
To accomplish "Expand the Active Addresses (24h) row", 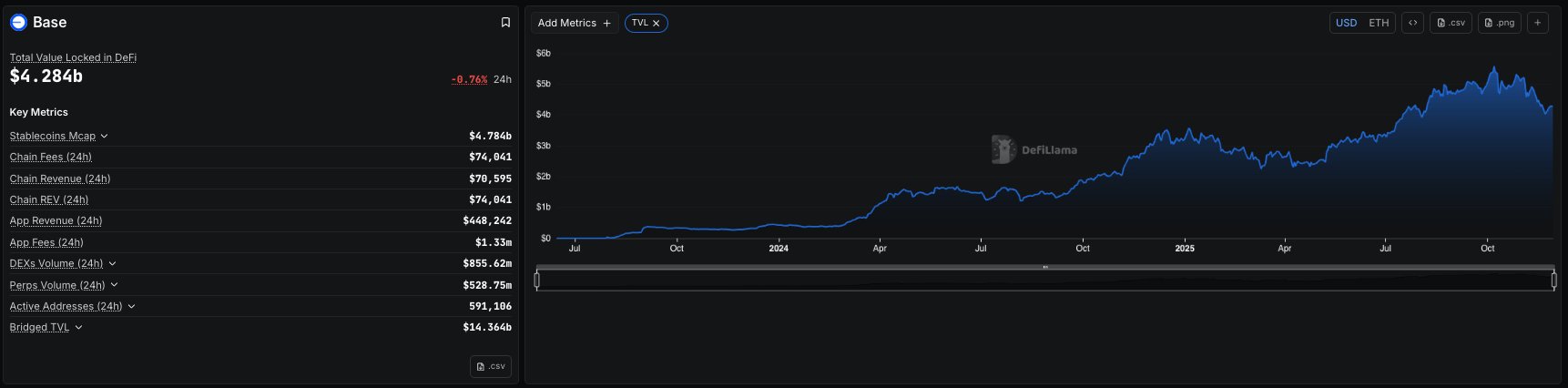I will tap(131, 307).
